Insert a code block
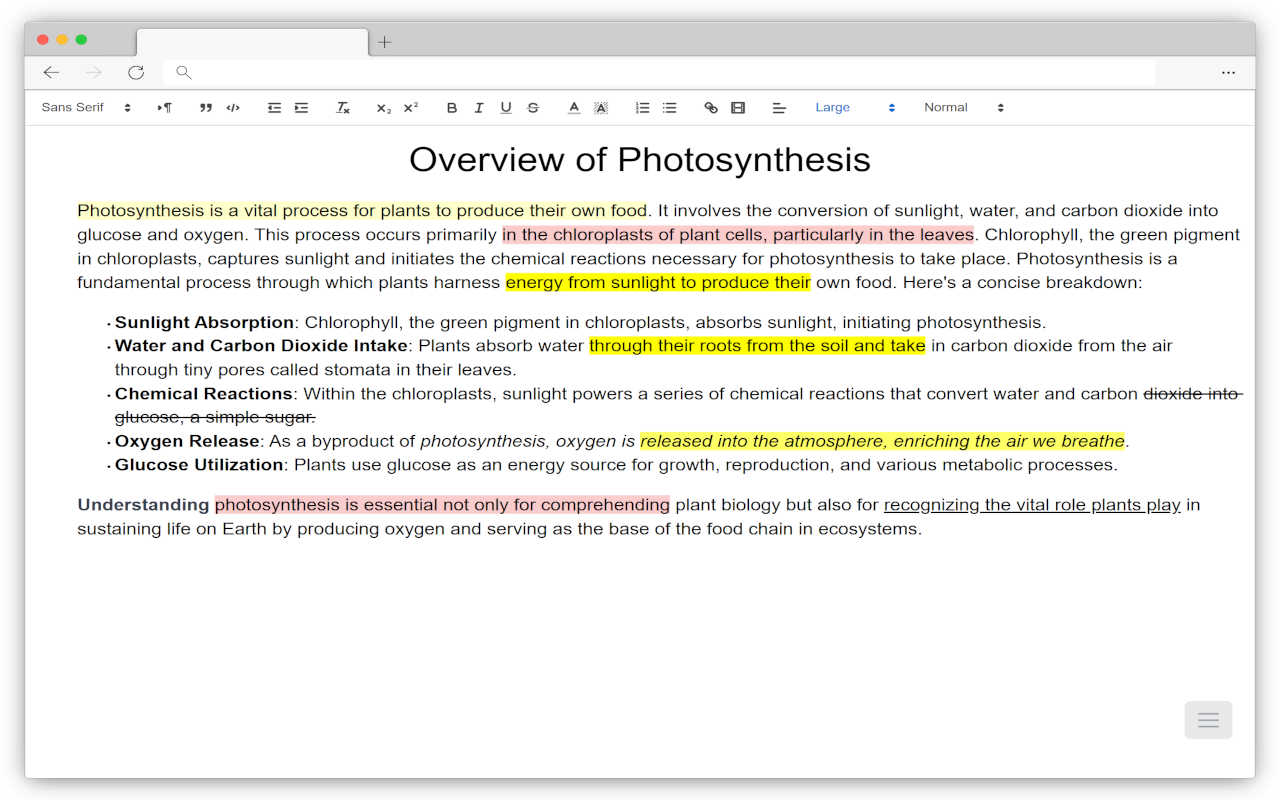This screenshot has height=800, width=1280. tap(233, 108)
